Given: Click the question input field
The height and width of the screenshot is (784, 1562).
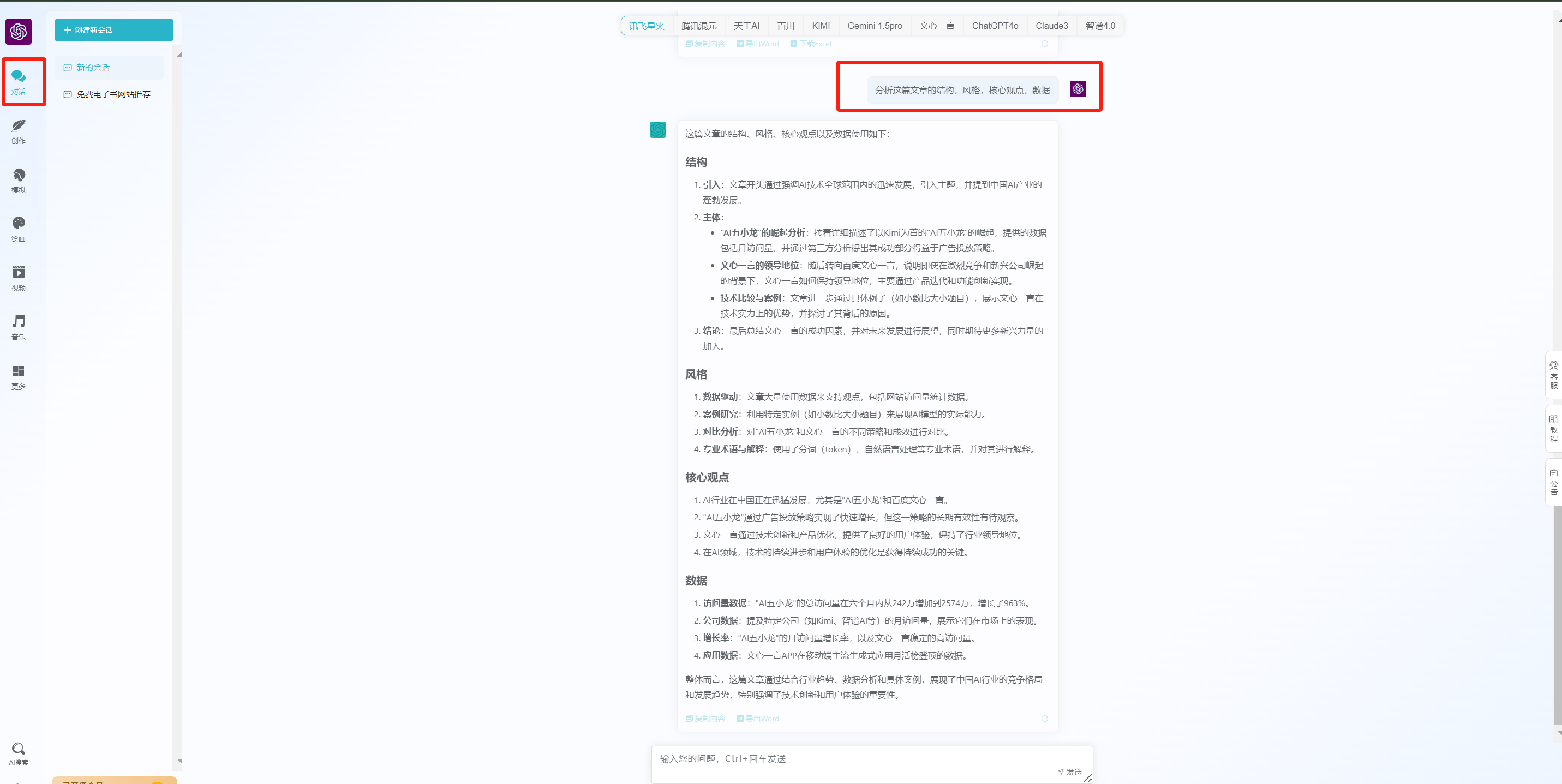Looking at the screenshot, I should click(x=849, y=758).
